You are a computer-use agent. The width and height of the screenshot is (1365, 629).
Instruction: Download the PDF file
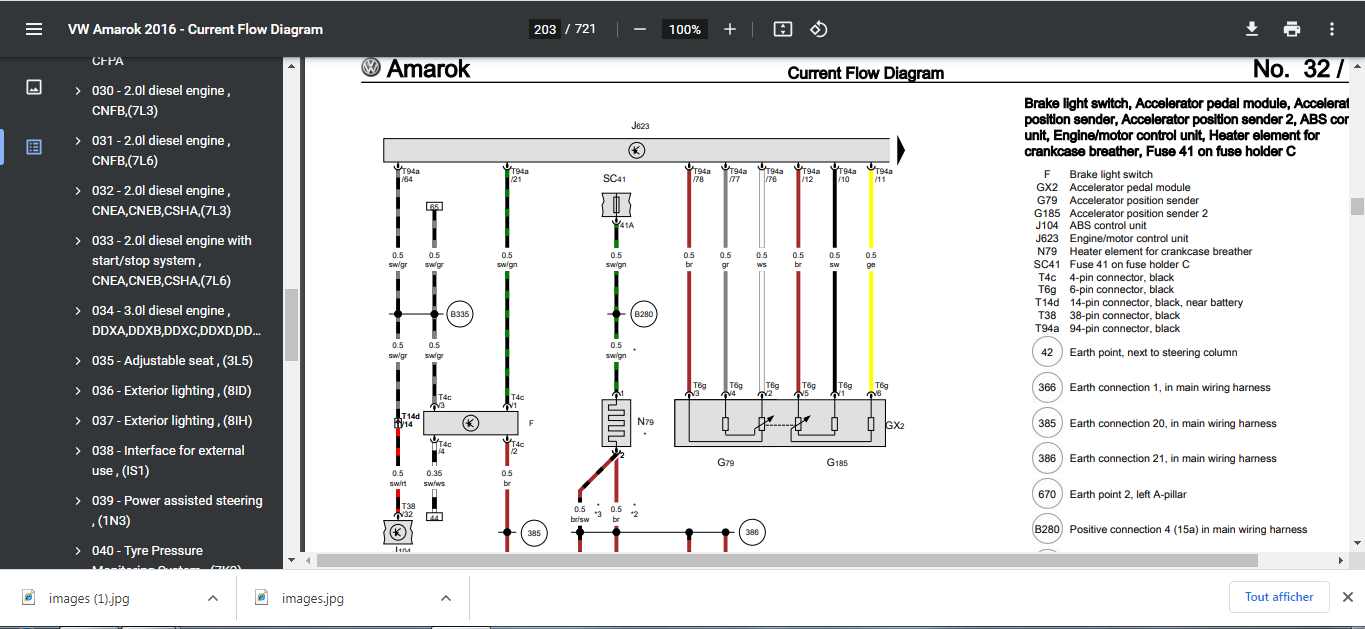tap(1251, 29)
